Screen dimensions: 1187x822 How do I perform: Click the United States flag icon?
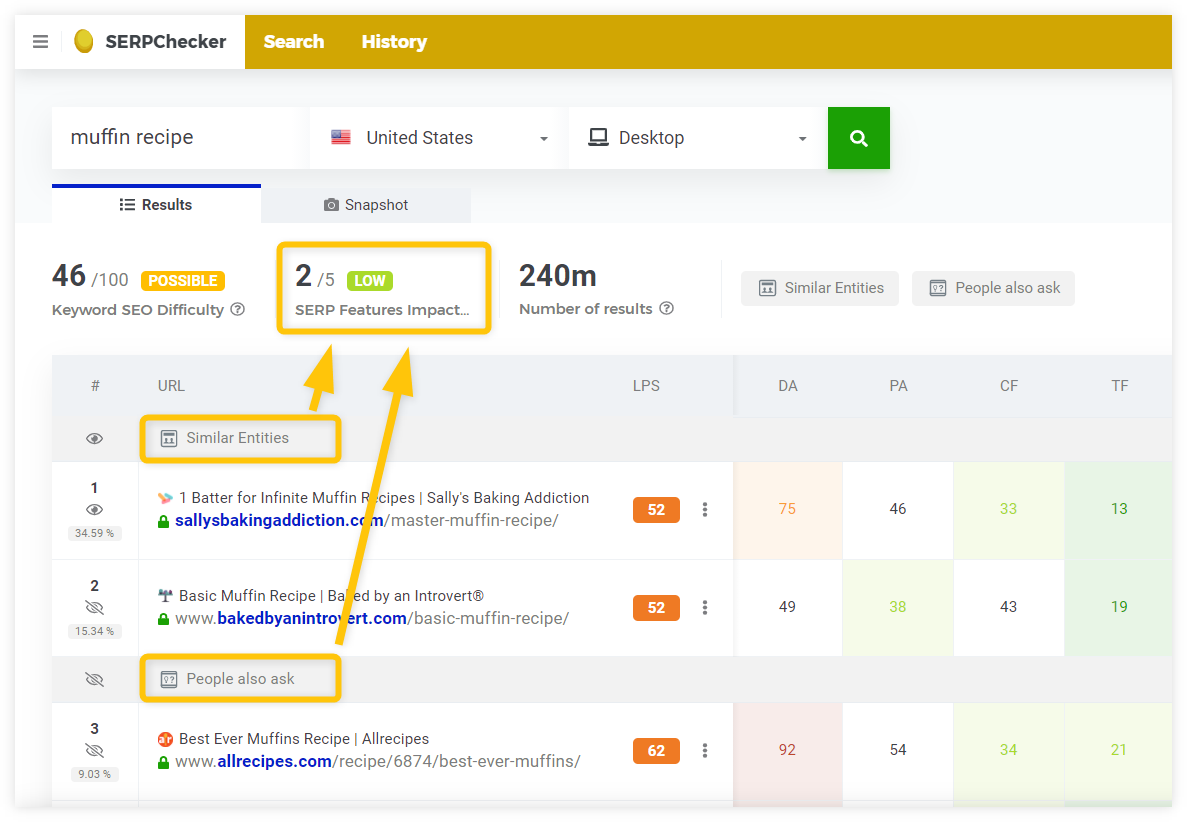[x=341, y=138]
